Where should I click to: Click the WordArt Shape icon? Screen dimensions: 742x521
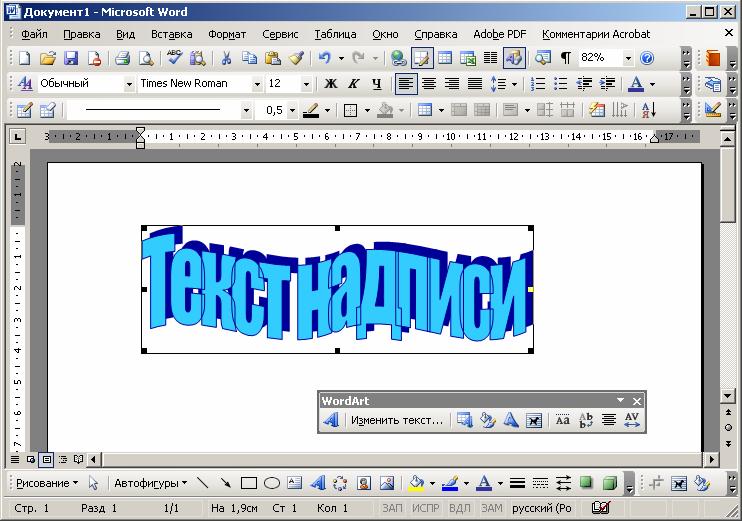(511, 421)
